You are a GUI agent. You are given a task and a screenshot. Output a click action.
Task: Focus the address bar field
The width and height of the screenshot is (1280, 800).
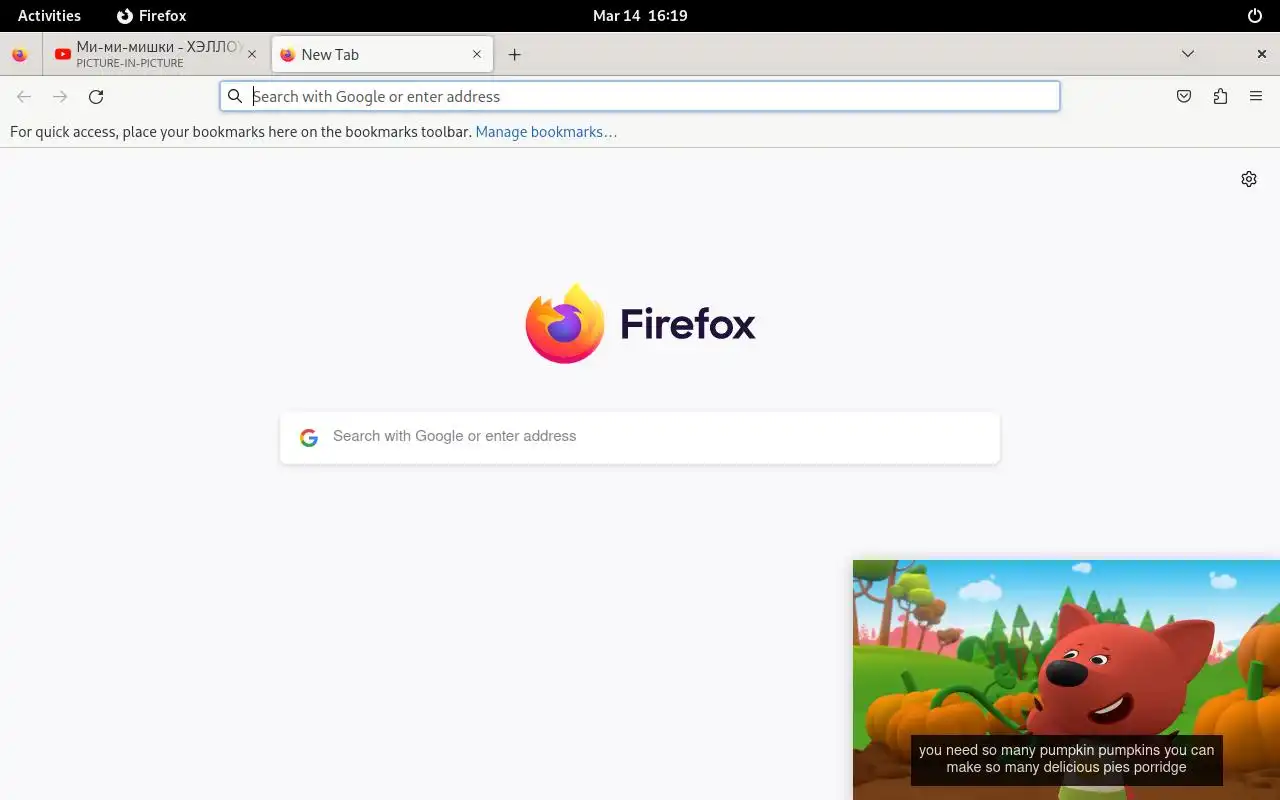pyautogui.click(x=640, y=96)
